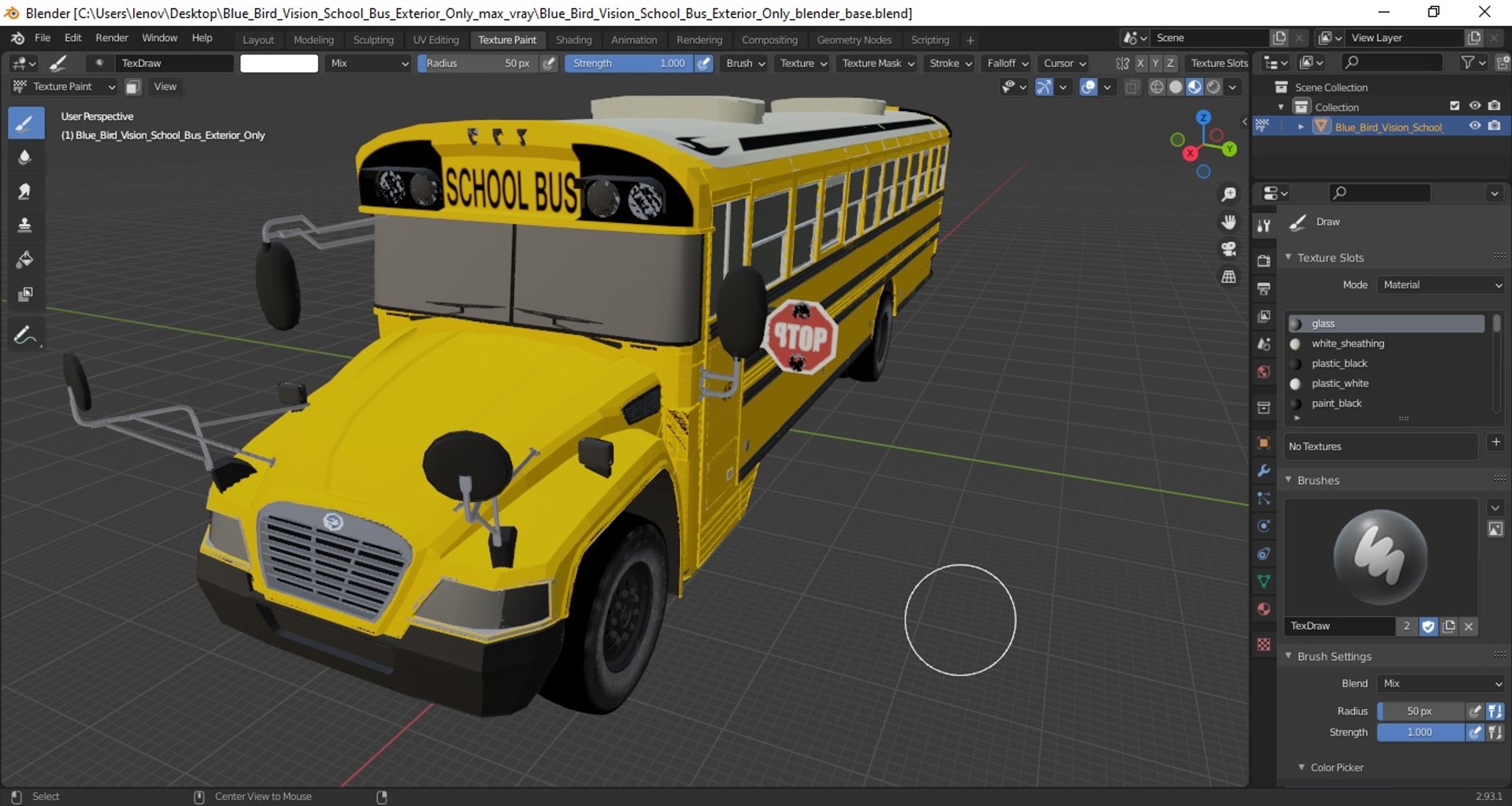Switch to solid viewport shading

point(1176,87)
